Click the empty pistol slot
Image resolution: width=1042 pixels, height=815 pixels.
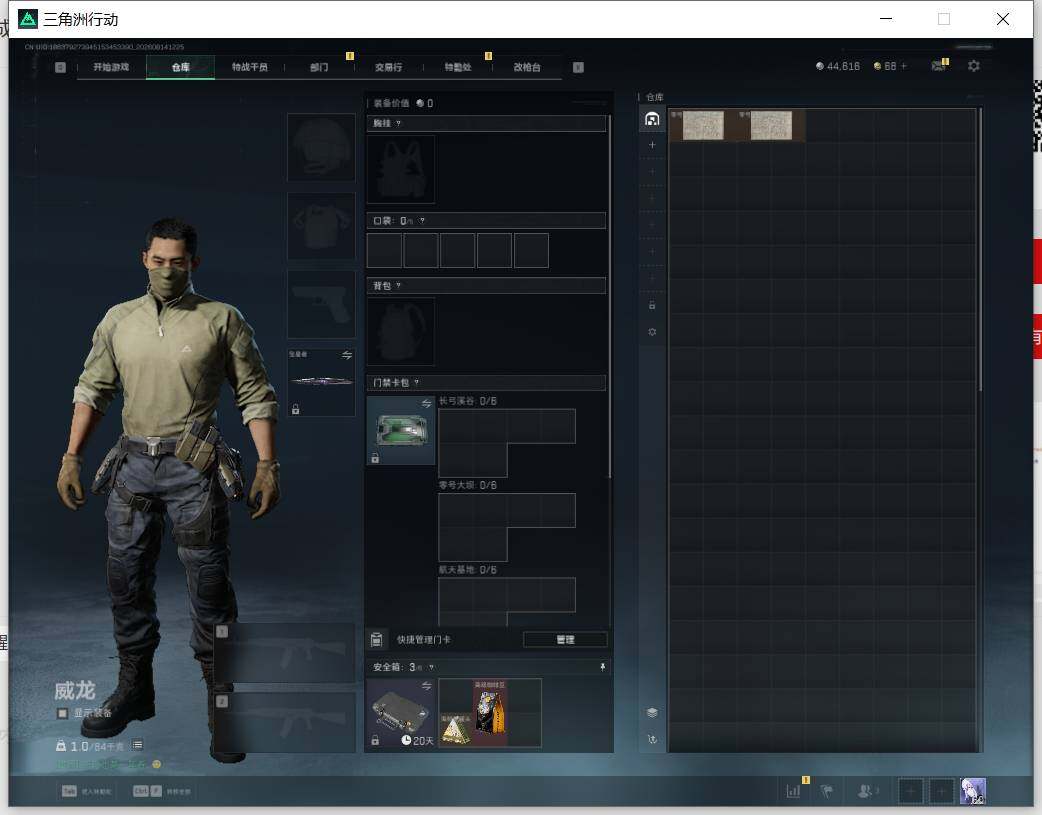coord(321,304)
